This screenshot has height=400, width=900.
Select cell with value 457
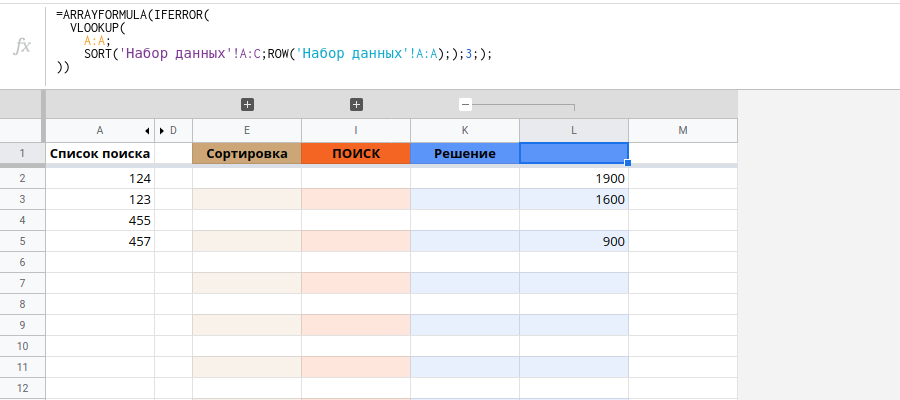(100, 241)
